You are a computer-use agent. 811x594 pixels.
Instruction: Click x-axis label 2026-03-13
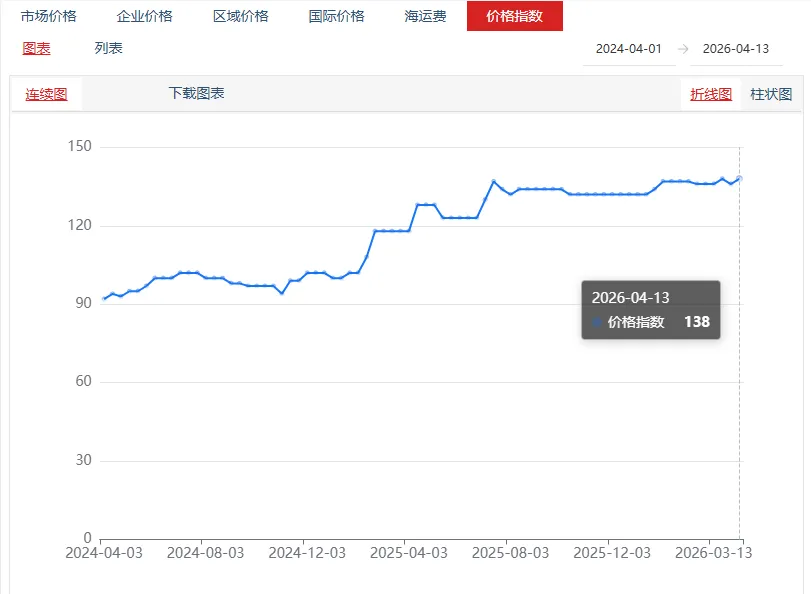tap(714, 553)
